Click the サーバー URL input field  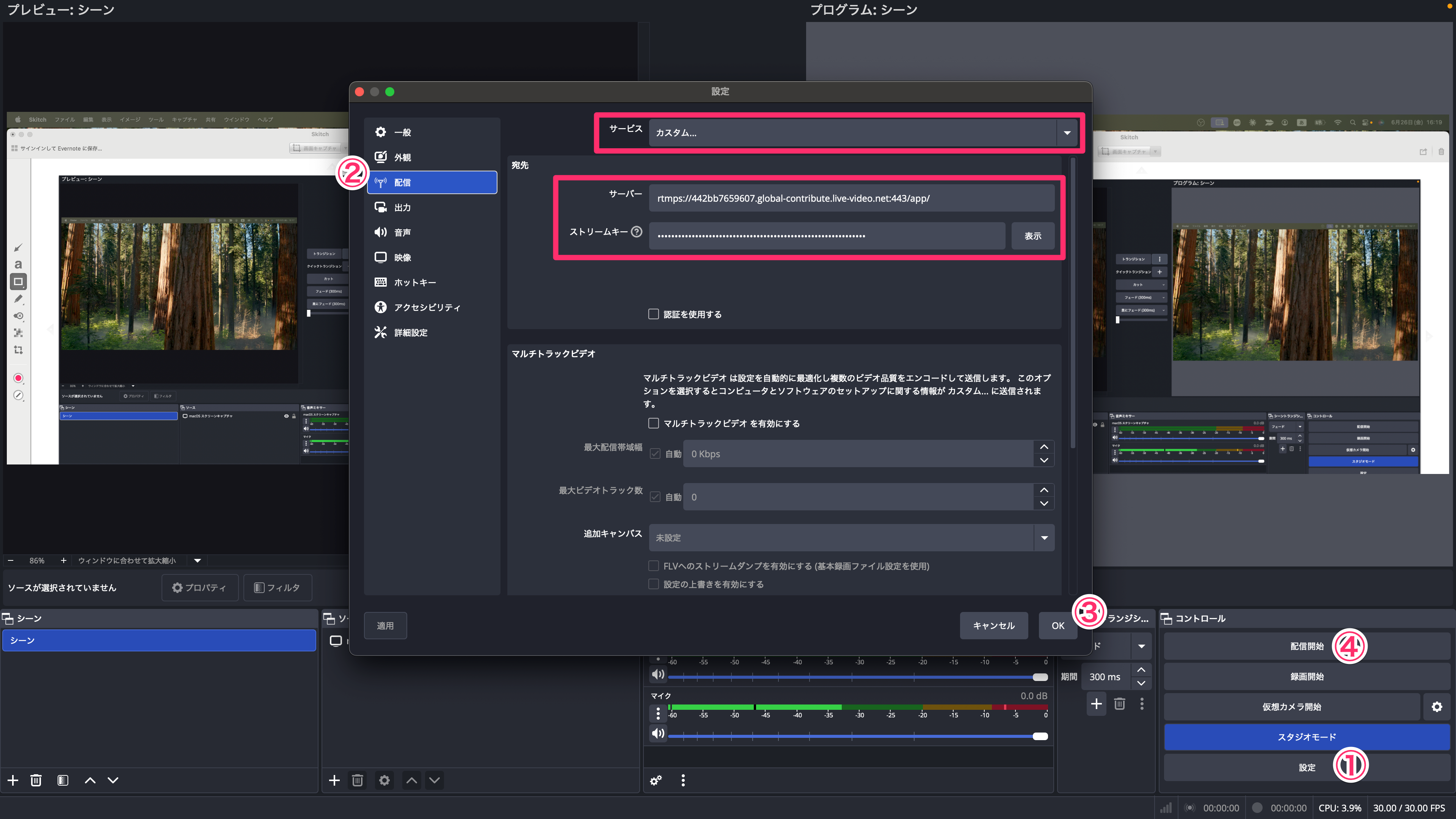tap(851, 198)
